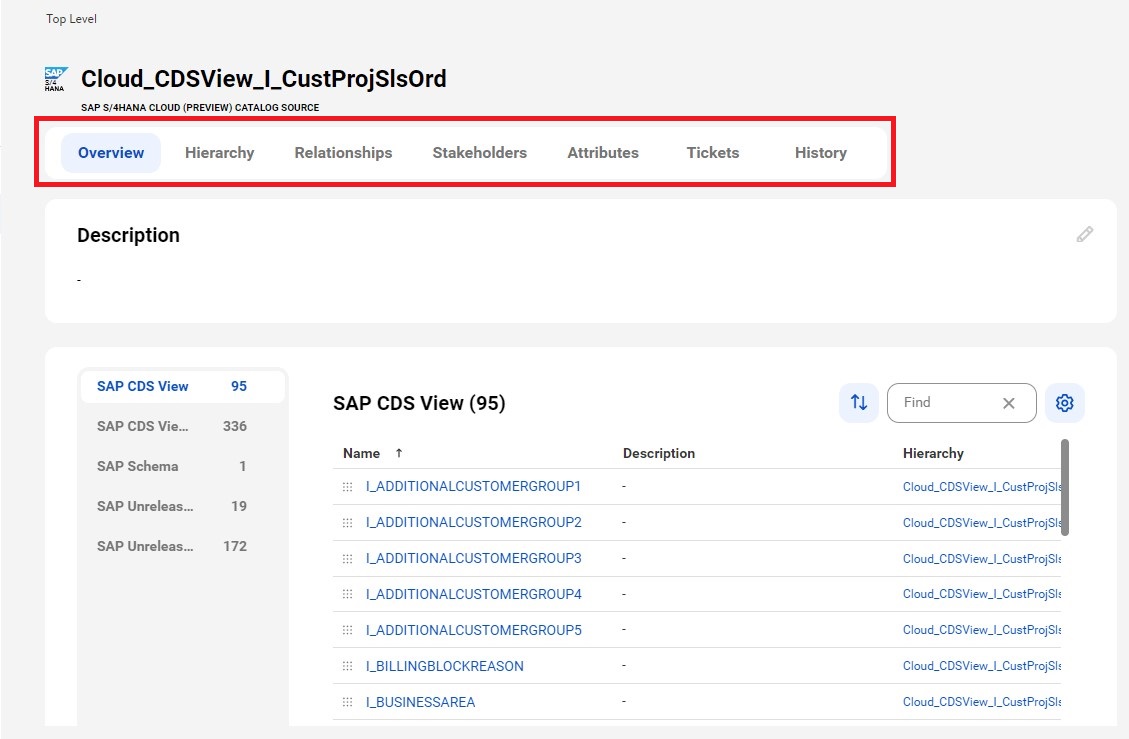Edit the Description with pencil icon
This screenshot has width=1129, height=739.
pos(1084,235)
